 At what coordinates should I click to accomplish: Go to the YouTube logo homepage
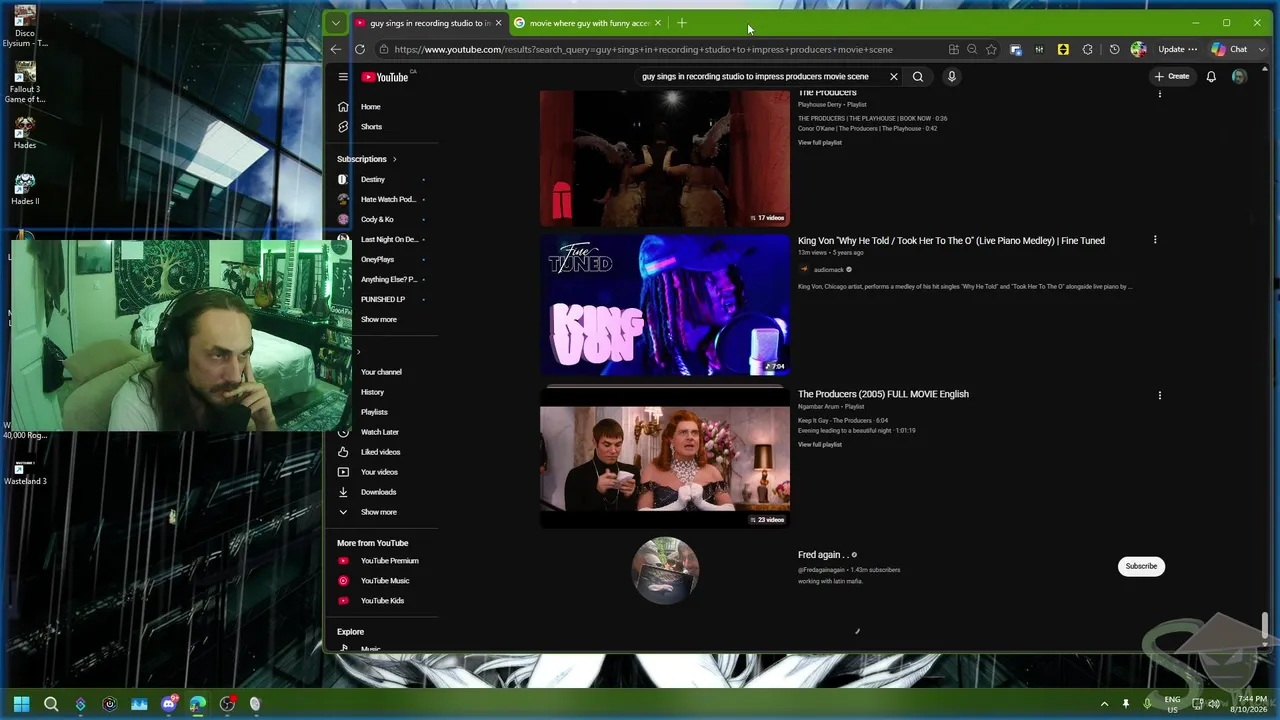point(385,77)
